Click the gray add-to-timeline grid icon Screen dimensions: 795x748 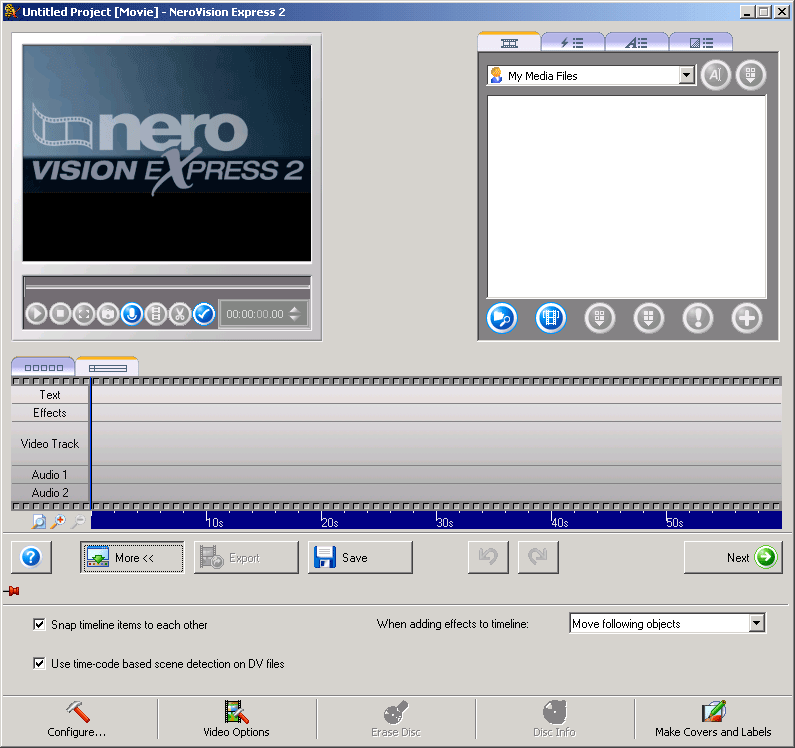click(x=599, y=318)
